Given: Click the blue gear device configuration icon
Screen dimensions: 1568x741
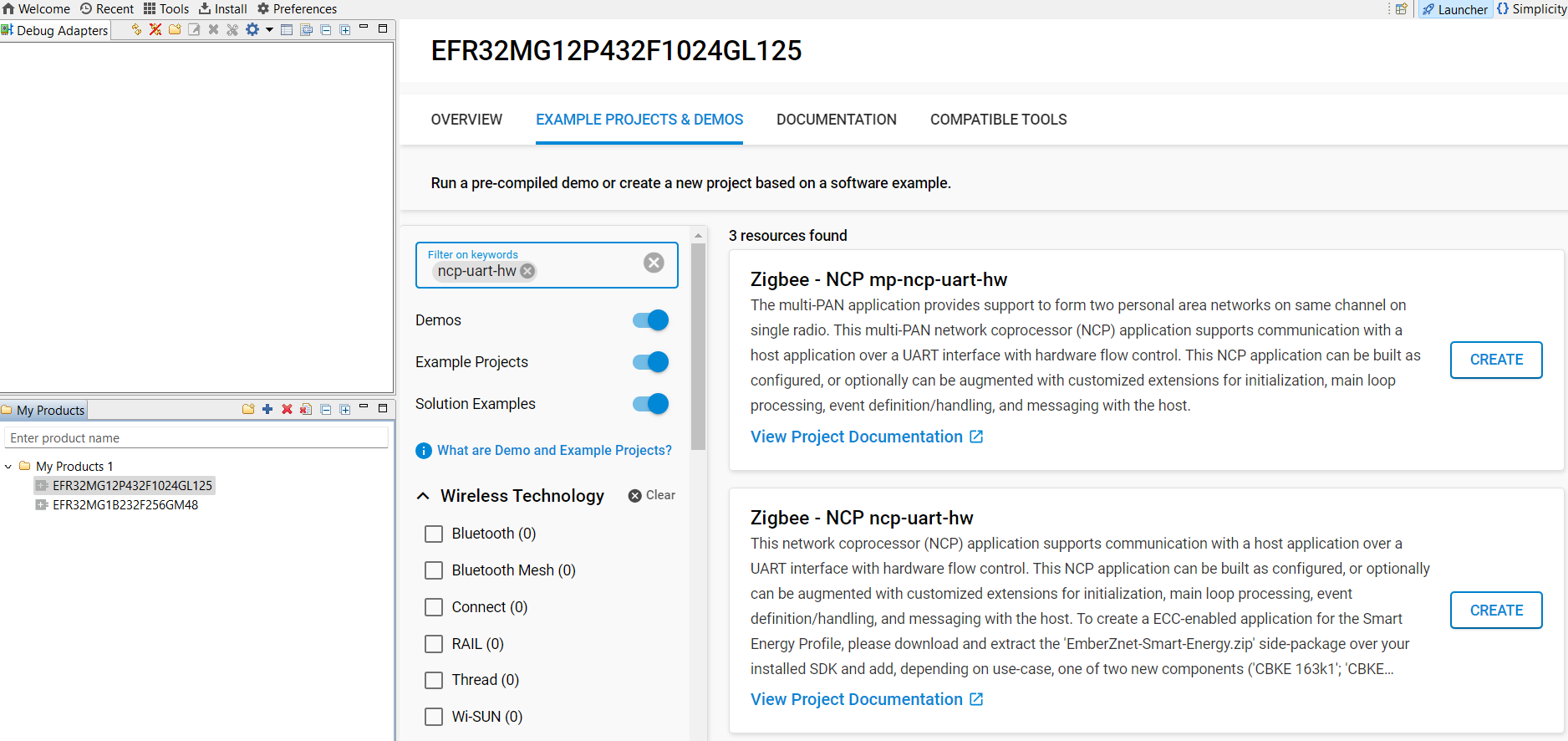Looking at the screenshot, I should [x=252, y=29].
